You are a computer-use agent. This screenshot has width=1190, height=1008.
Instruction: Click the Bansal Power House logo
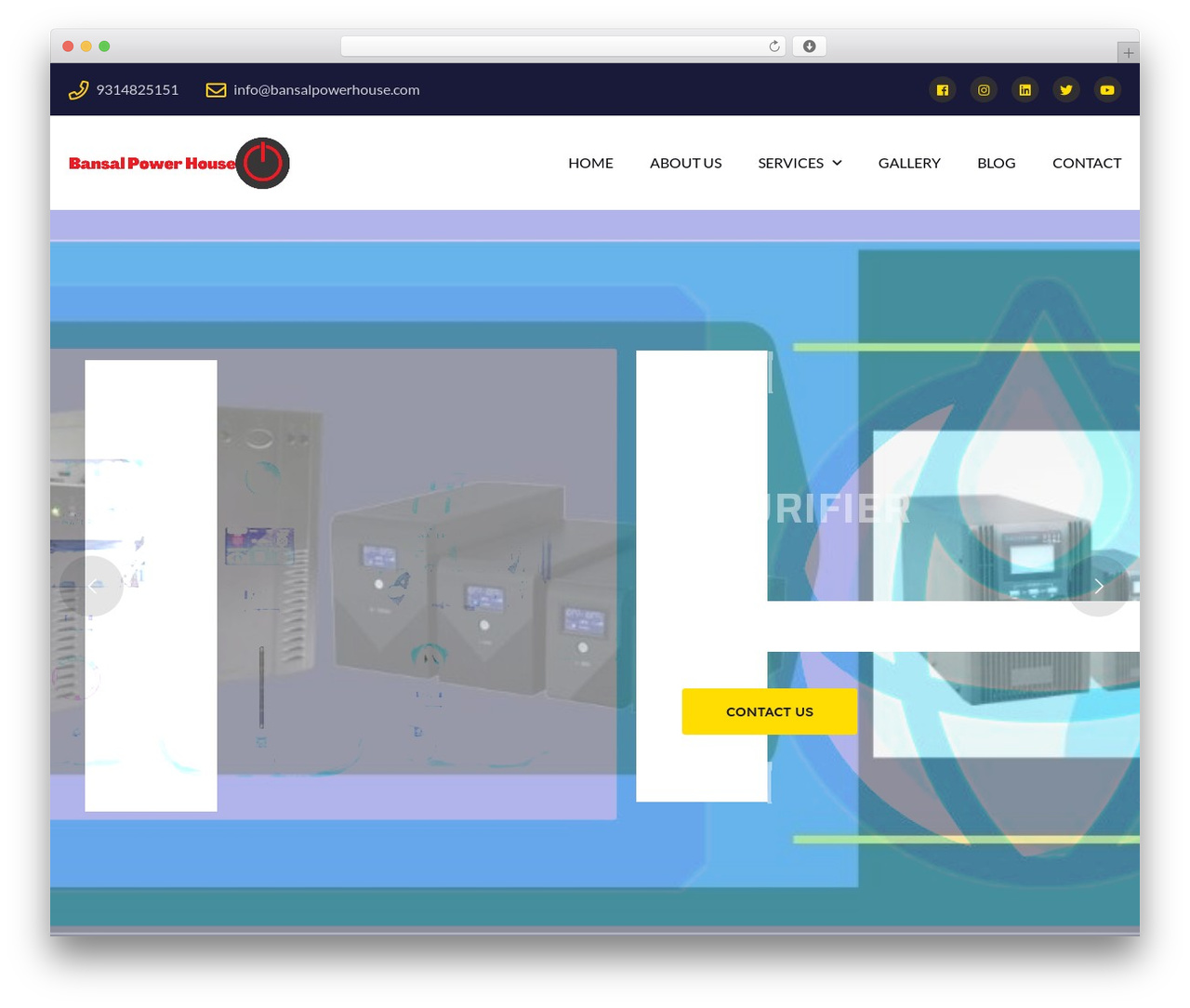(x=179, y=163)
